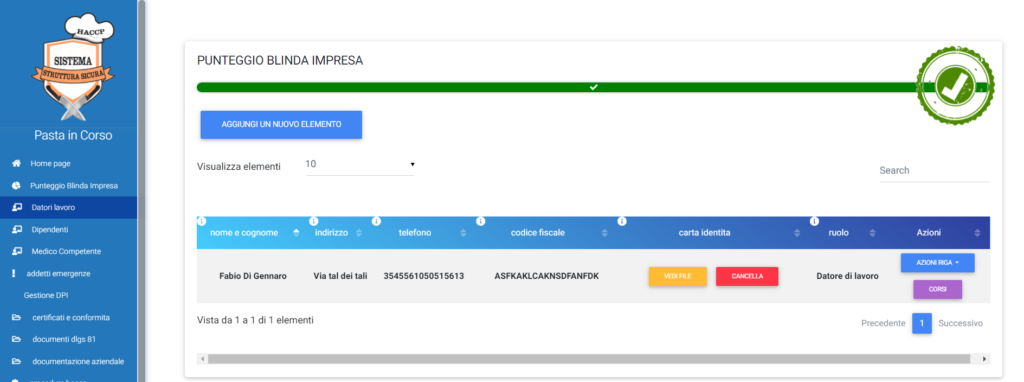Click the white checkmark on the progress bar
This screenshot has height=382, width=1024.
[594, 88]
